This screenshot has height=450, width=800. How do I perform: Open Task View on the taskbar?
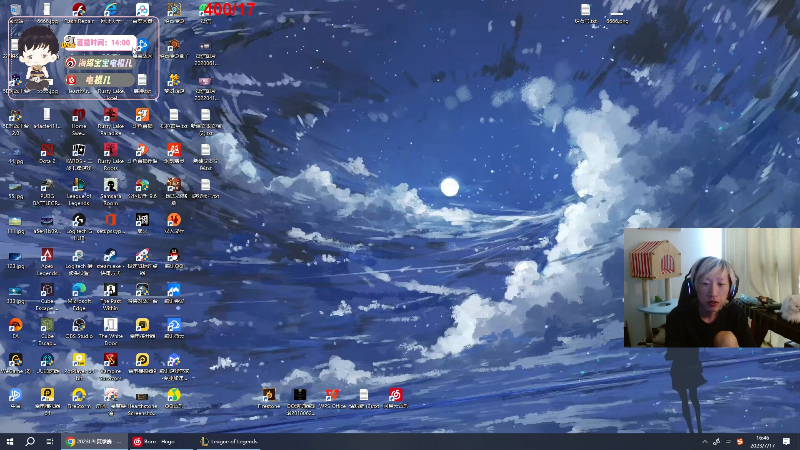[49, 441]
